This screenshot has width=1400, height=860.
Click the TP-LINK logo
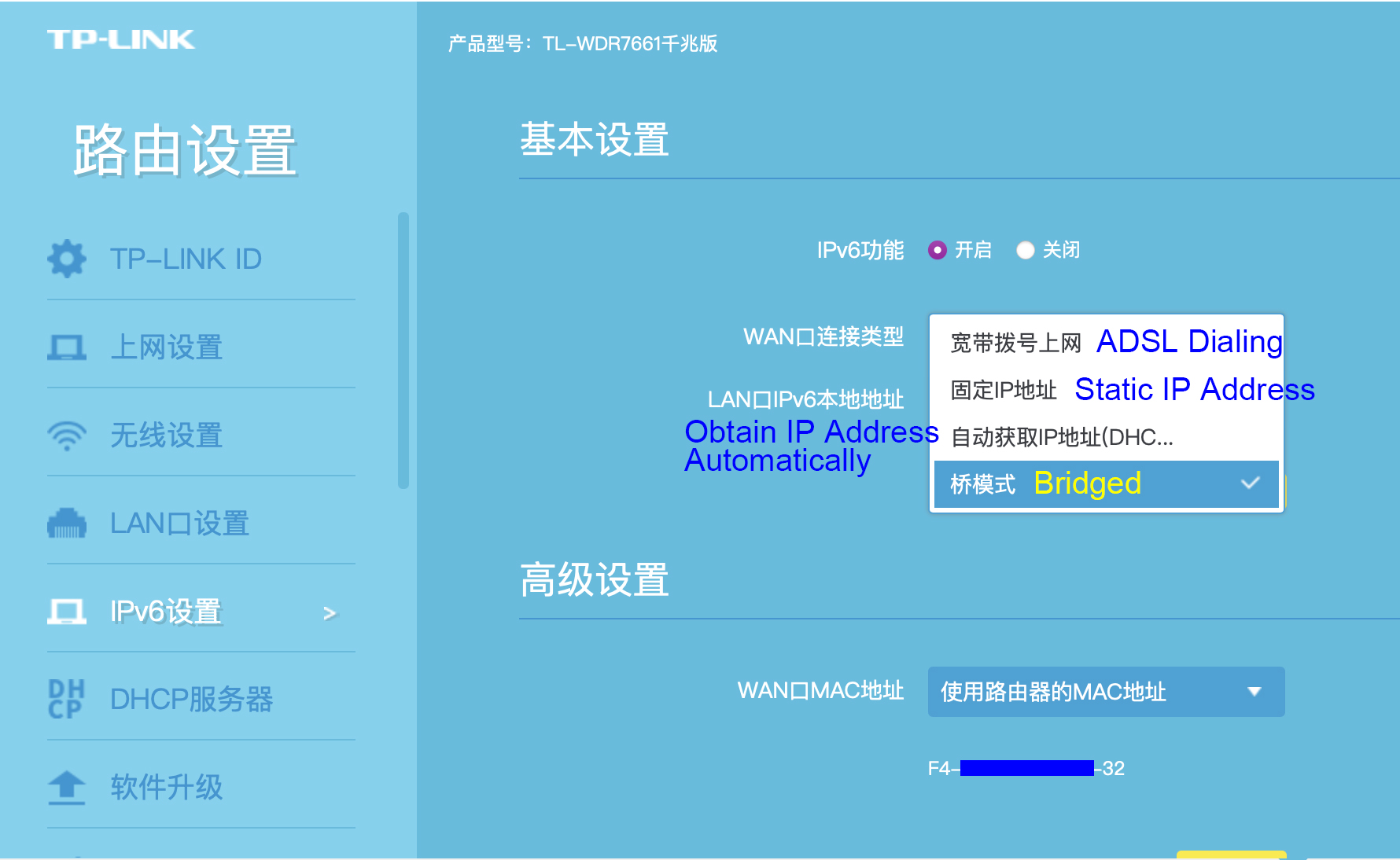click(x=120, y=39)
